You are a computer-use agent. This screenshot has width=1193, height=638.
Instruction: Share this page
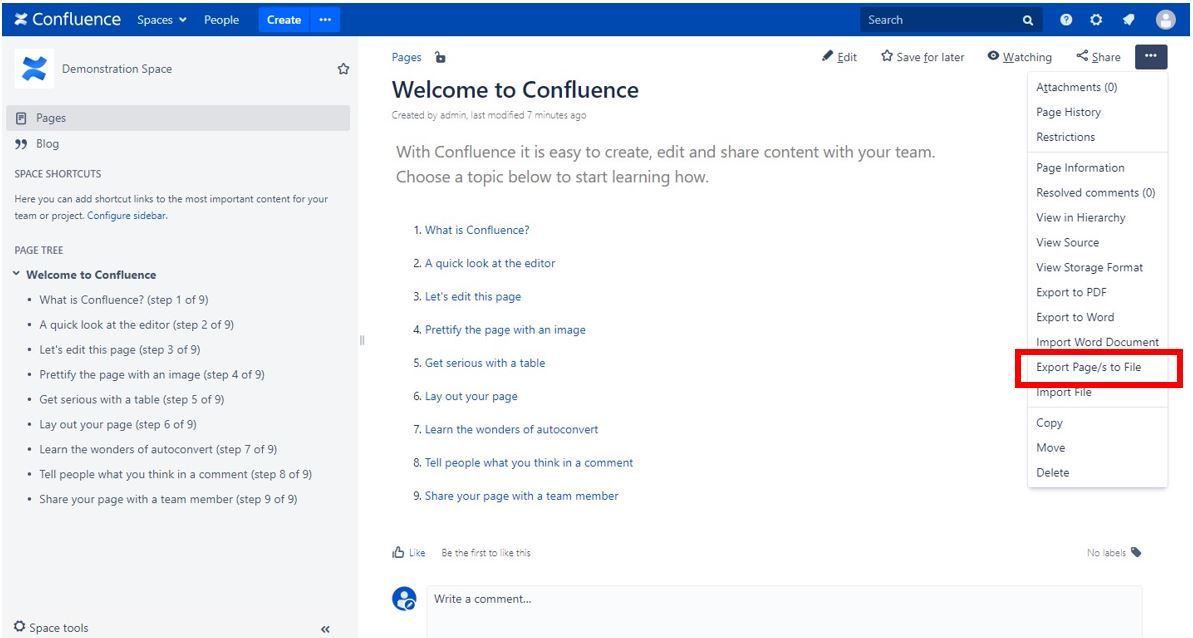1098,57
